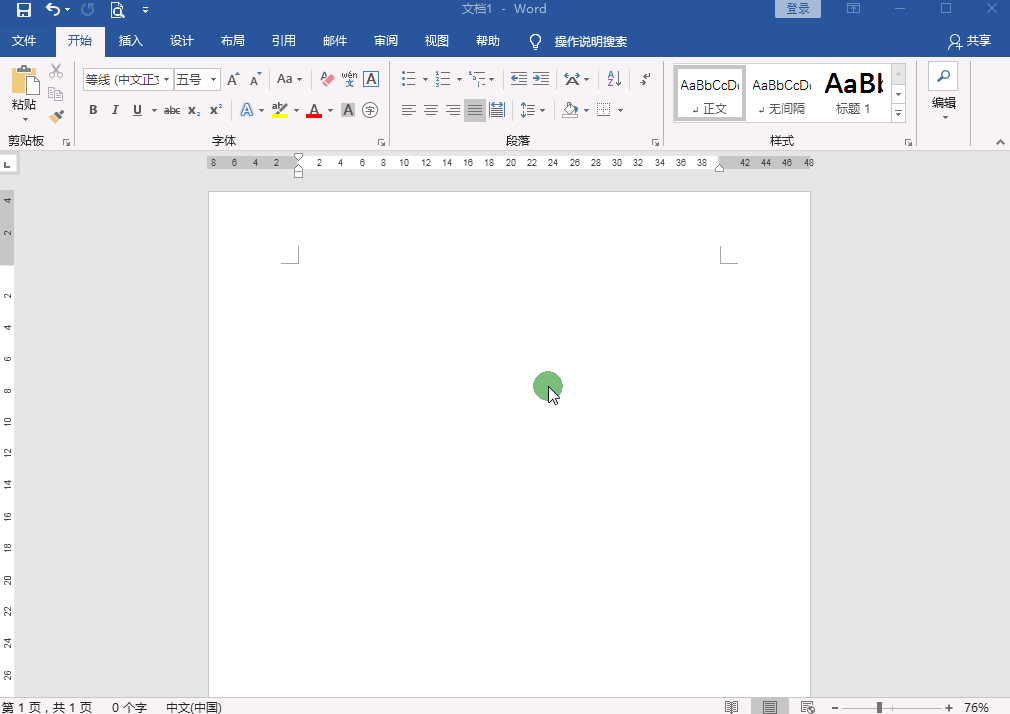Toggle subscript formatting

[x=194, y=110]
